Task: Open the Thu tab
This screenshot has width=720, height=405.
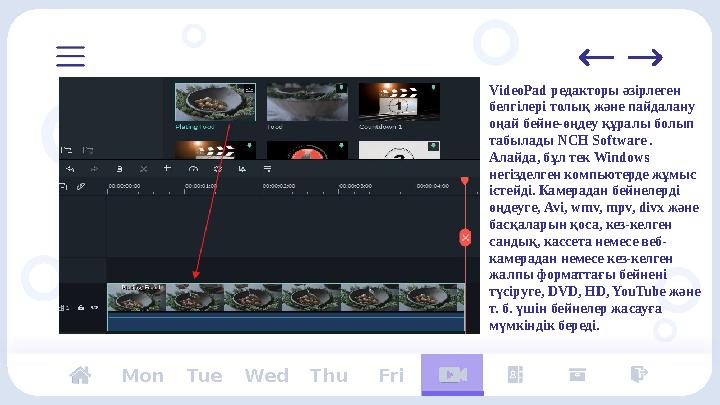Action: click(329, 376)
